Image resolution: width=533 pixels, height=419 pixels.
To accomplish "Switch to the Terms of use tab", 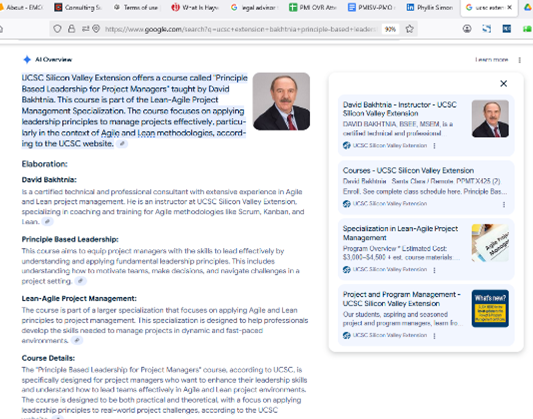I will 136,7.
